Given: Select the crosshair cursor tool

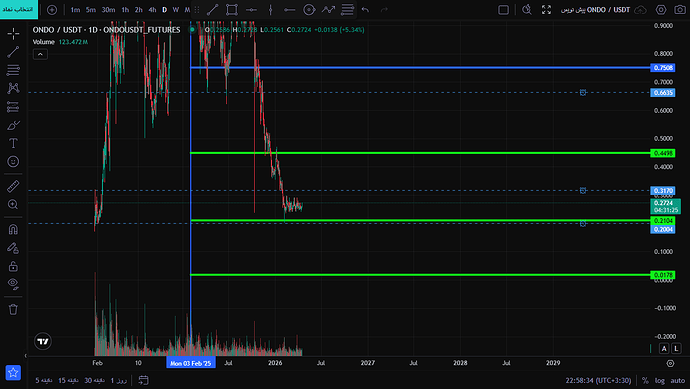Looking at the screenshot, I should click(13, 33).
